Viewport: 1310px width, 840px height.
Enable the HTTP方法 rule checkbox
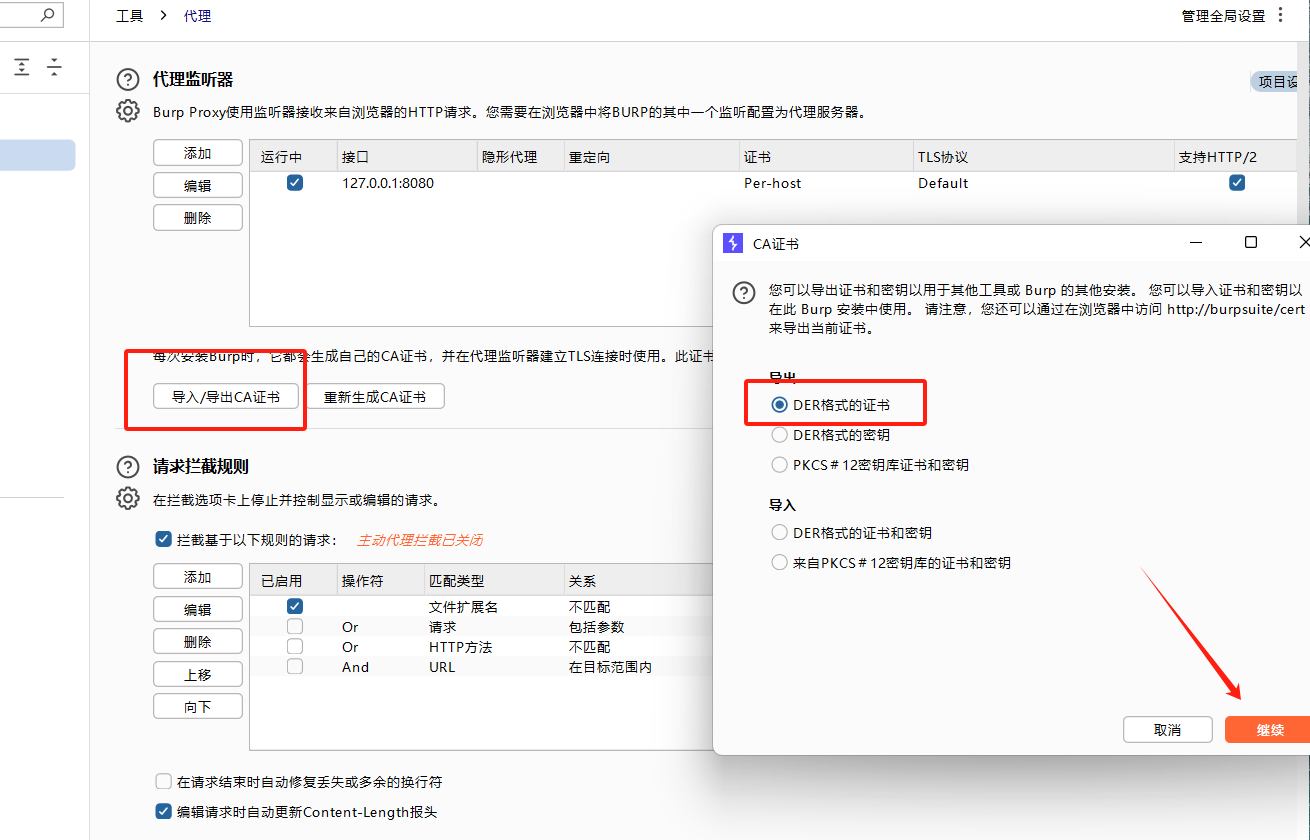tap(295, 647)
